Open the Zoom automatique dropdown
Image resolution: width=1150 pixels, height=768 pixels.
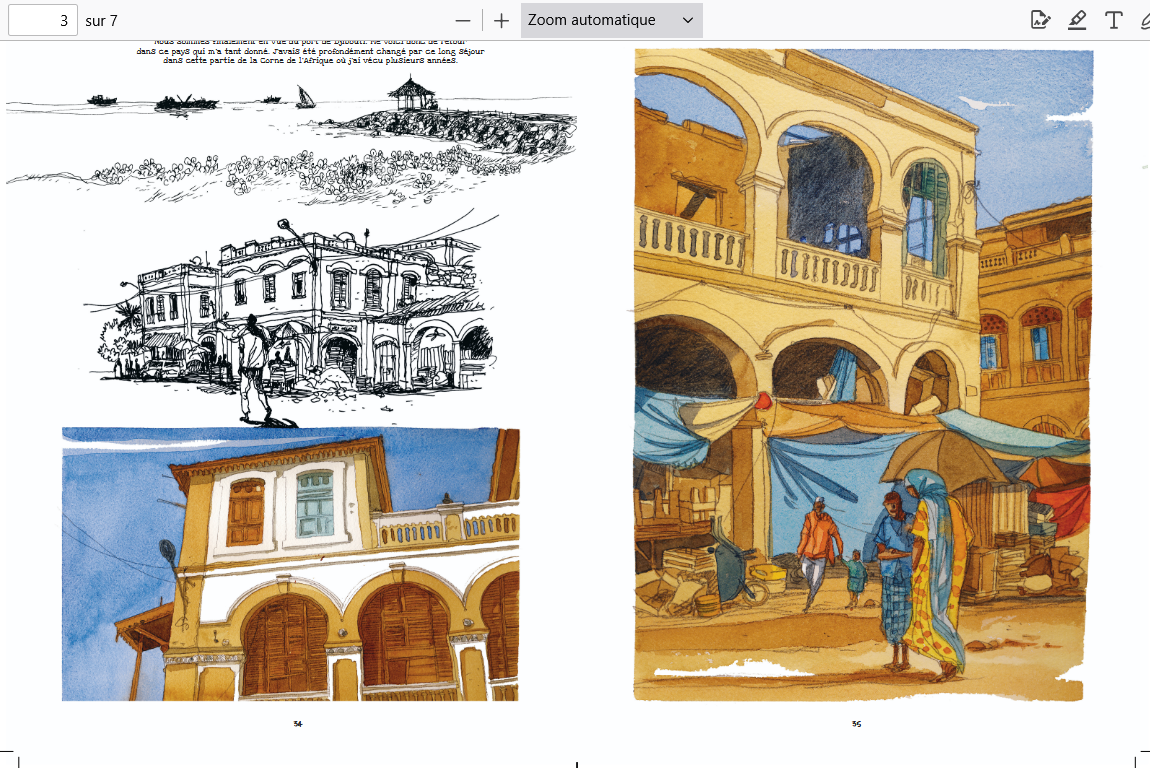(x=612, y=21)
